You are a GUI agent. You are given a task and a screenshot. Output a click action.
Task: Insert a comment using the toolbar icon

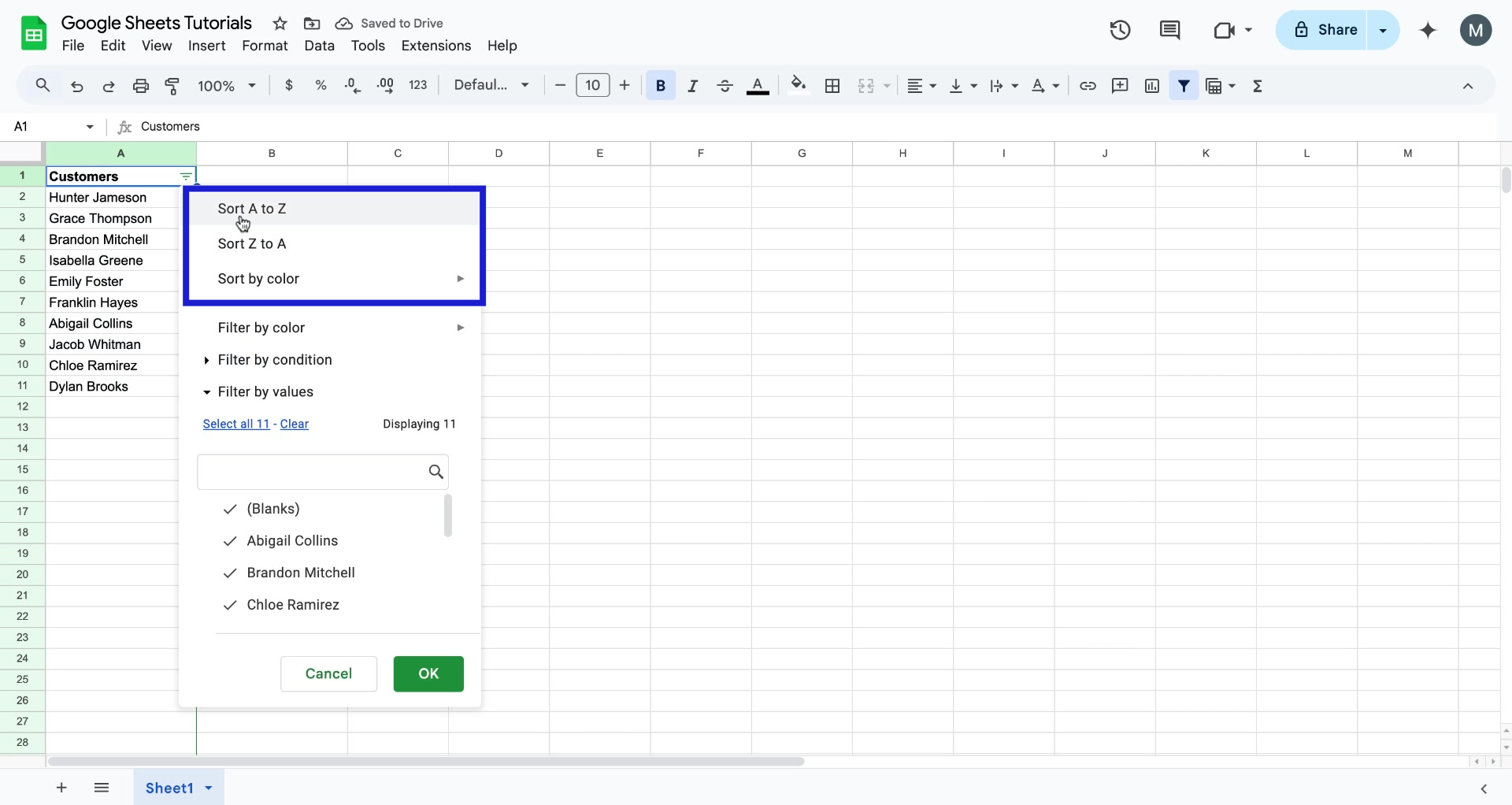[x=1120, y=86]
